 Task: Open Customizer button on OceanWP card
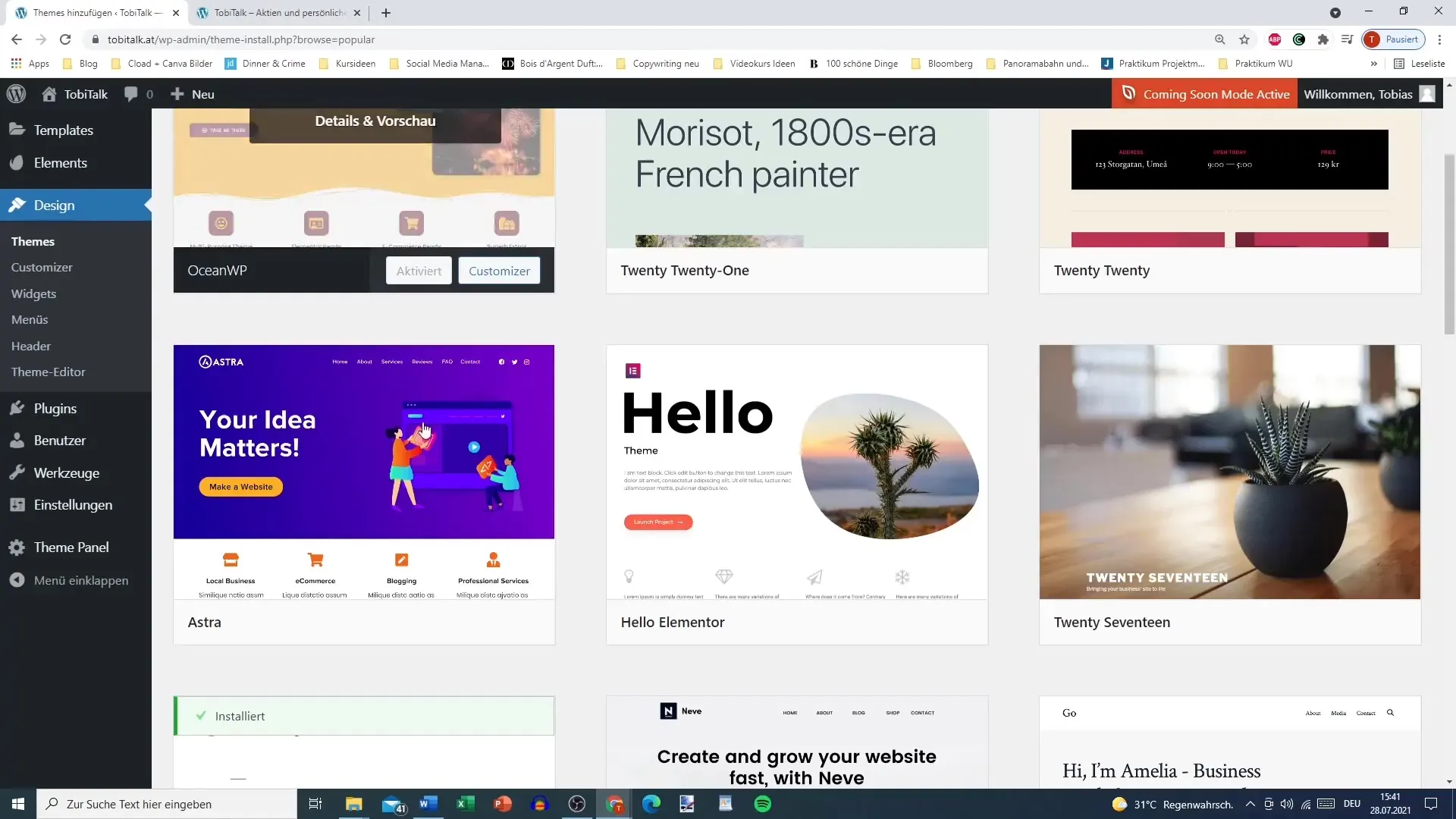[x=499, y=271]
